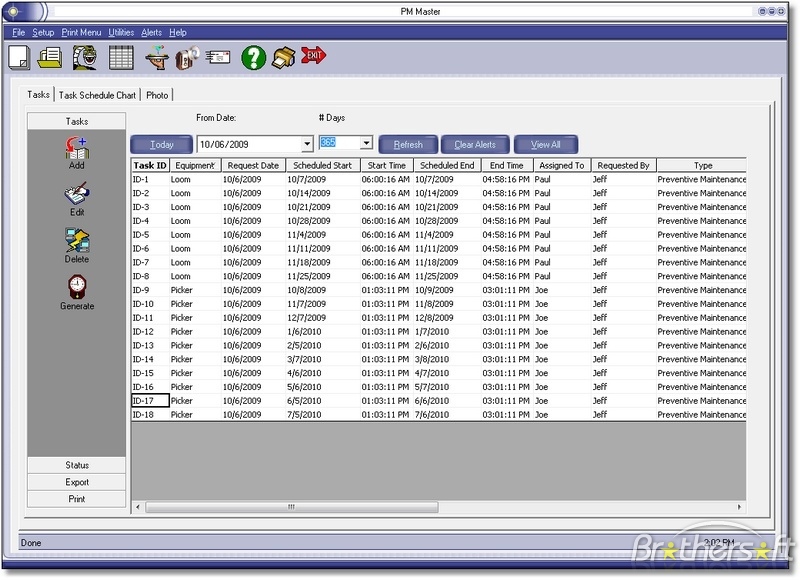
Task: Click the Scheduled End column header
Action: 447,165
